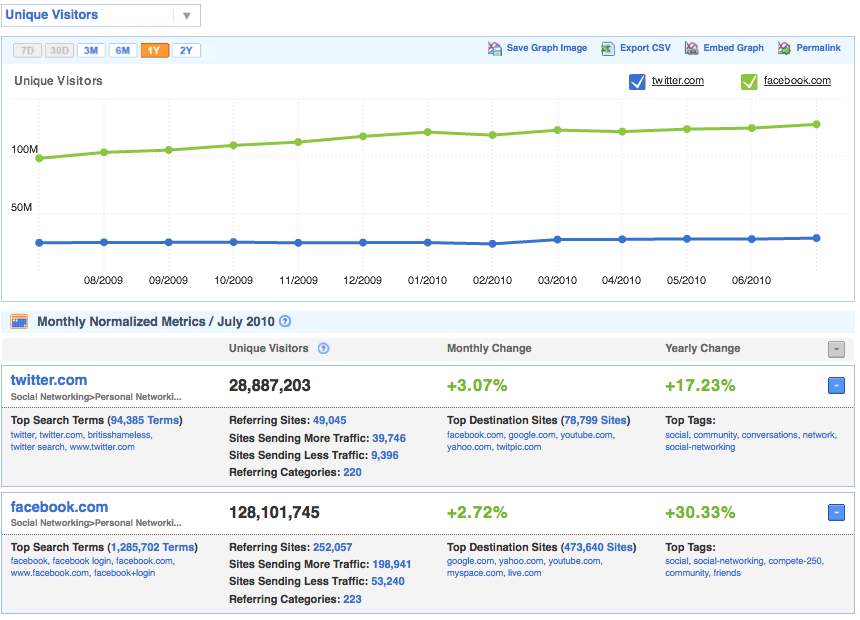
Task: Uncheck the facebook.com graph checkbox
Action: [749, 82]
